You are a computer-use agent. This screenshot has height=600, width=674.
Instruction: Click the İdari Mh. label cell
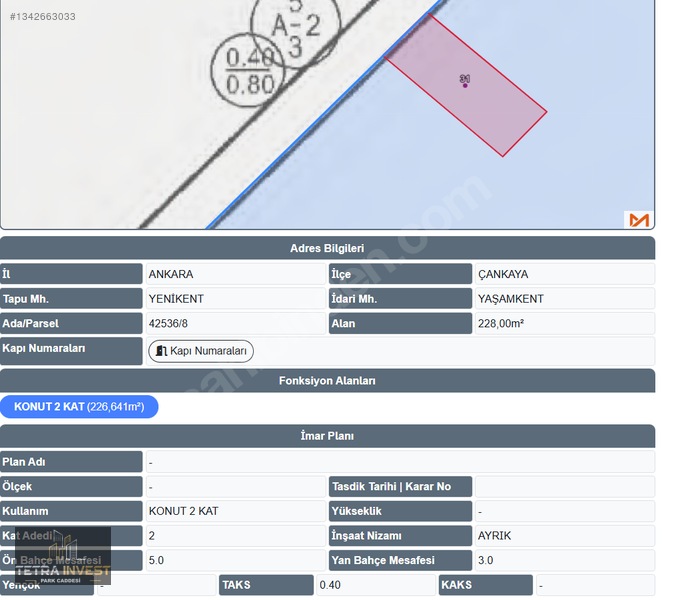tap(400, 298)
